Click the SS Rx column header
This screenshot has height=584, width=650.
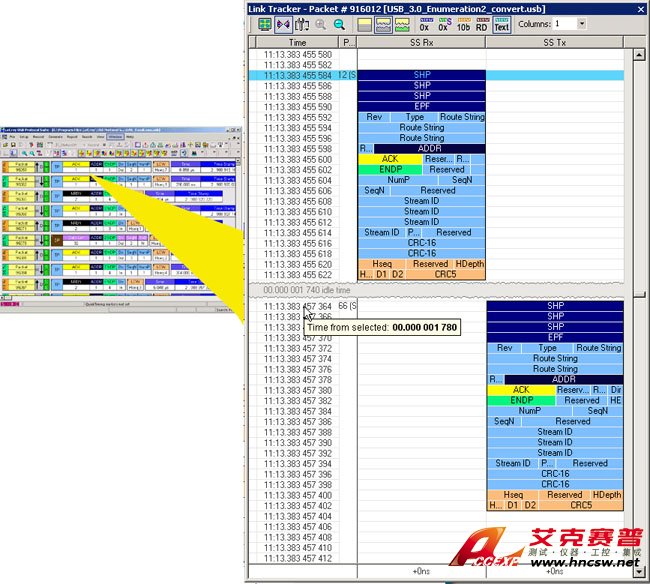(421, 43)
